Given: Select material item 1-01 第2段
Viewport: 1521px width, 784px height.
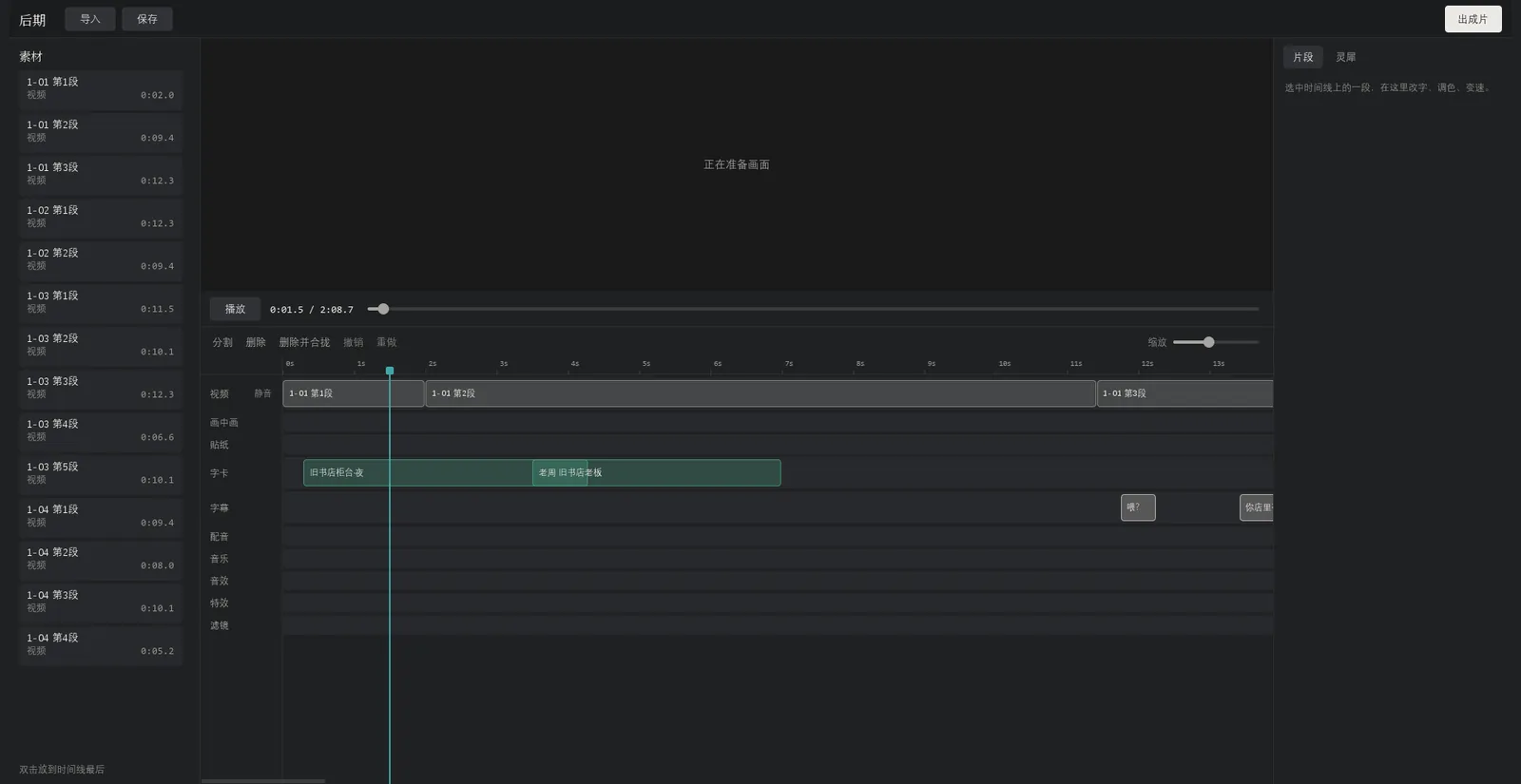Looking at the screenshot, I should 101,131.
